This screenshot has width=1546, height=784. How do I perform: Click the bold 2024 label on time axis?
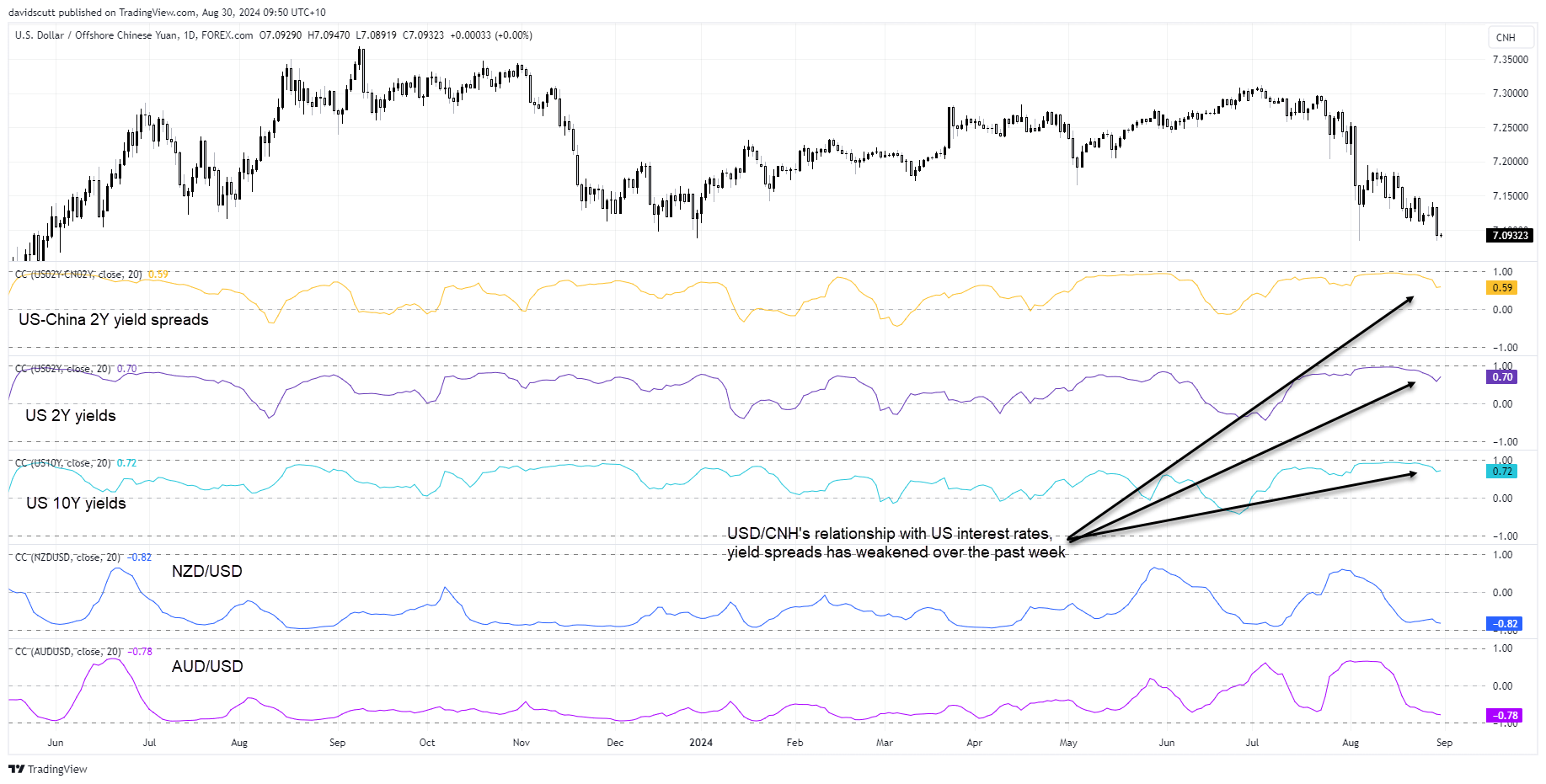[x=701, y=743]
